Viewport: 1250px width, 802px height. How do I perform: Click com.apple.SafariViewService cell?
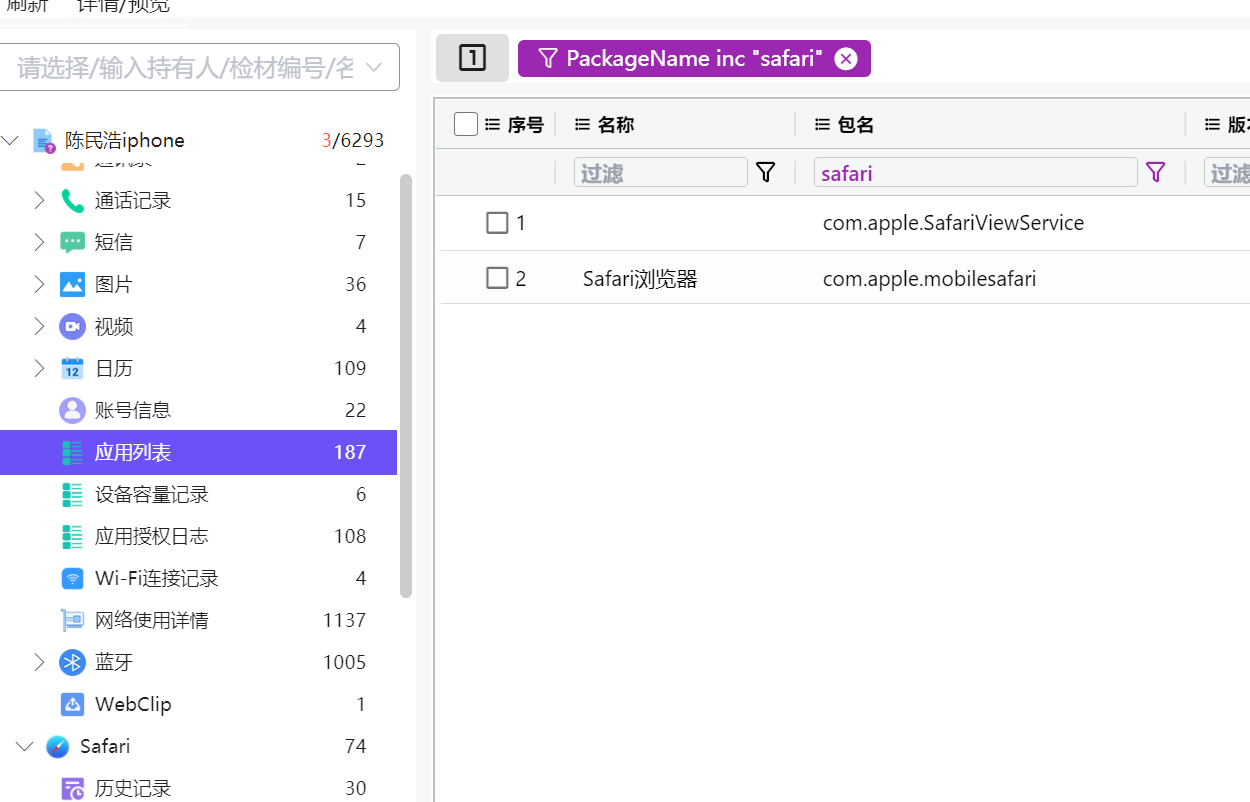click(953, 223)
